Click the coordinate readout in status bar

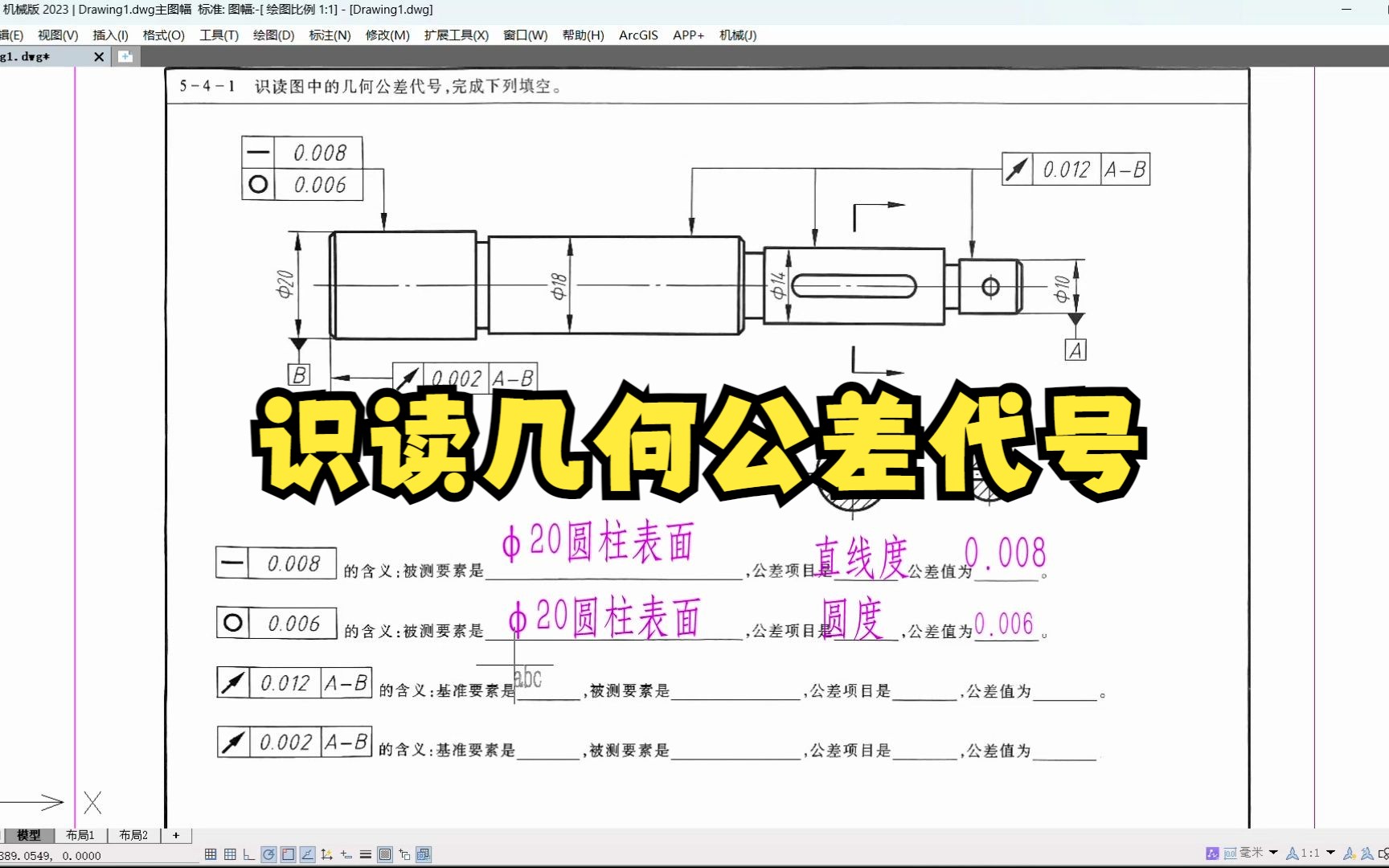[x=51, y=856]
